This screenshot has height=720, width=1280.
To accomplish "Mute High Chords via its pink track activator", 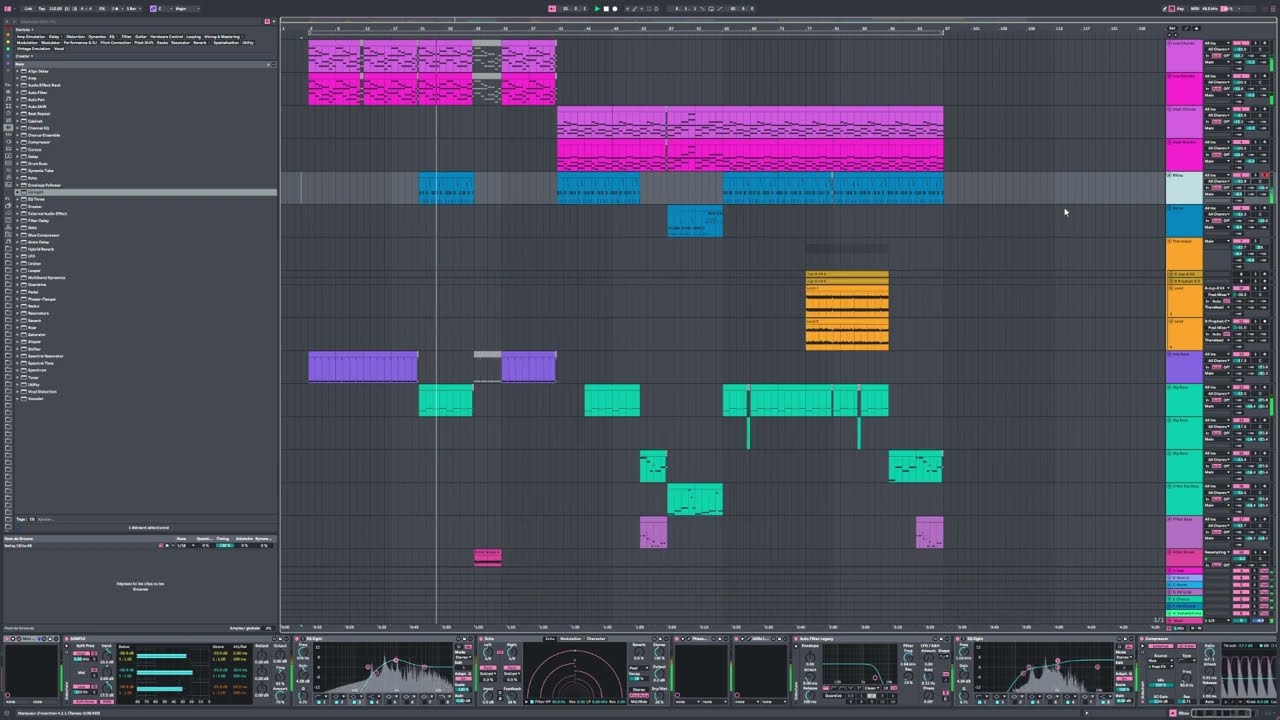I will pyautogui.click(x=1241, y=109).
